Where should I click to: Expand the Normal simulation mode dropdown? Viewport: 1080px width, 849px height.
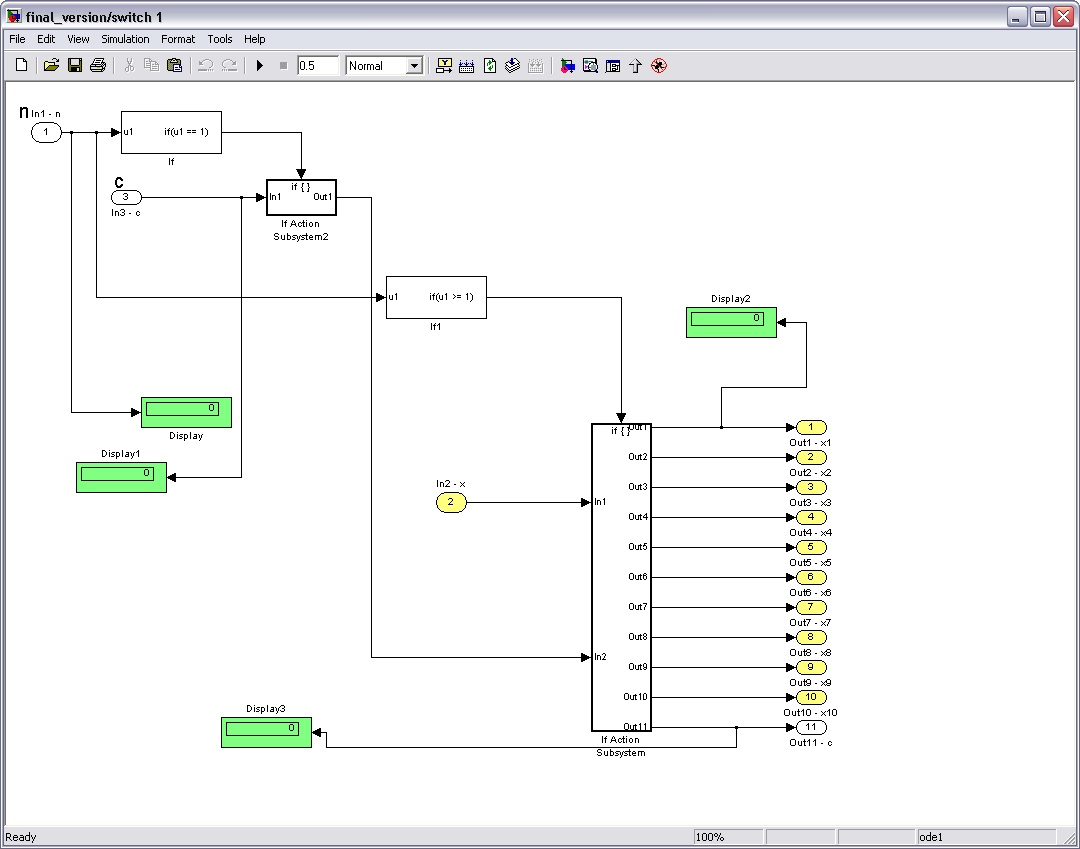pyautogui.click(x=414, y=66)
